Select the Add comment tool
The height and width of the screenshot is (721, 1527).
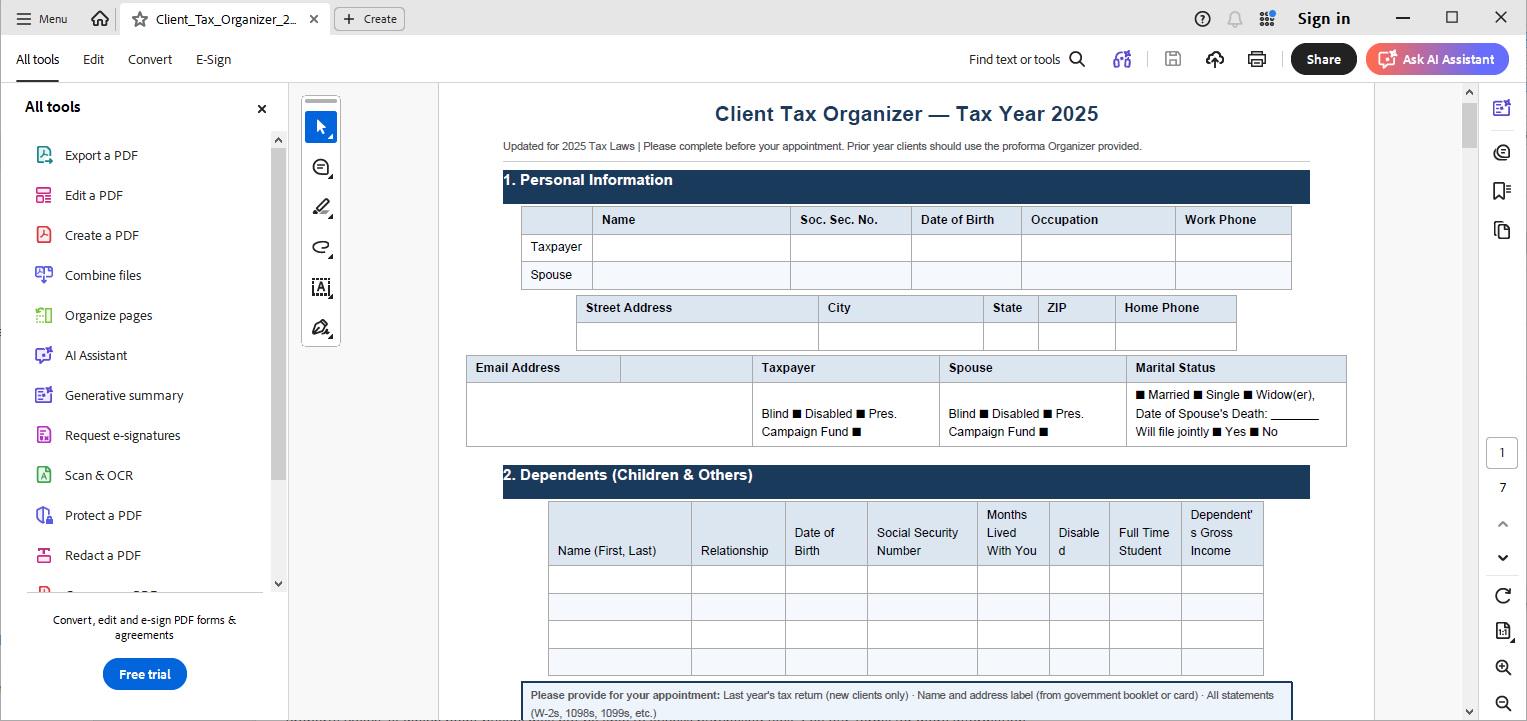321,167
